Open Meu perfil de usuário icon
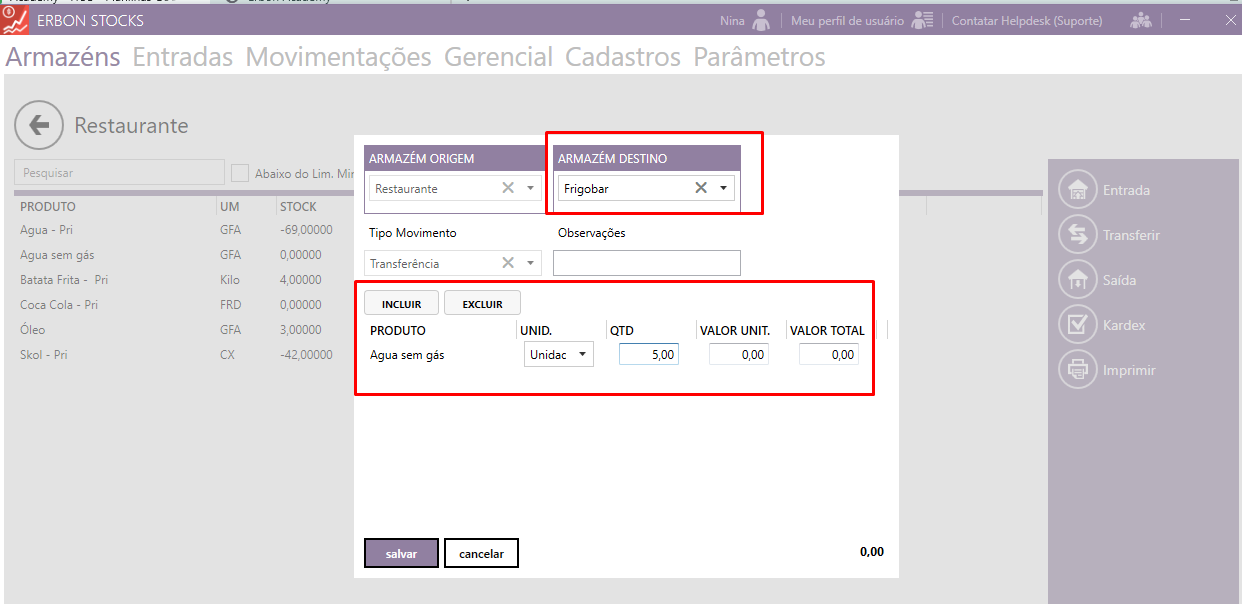The image size is (1242, 604). click(x=922, y=20)
